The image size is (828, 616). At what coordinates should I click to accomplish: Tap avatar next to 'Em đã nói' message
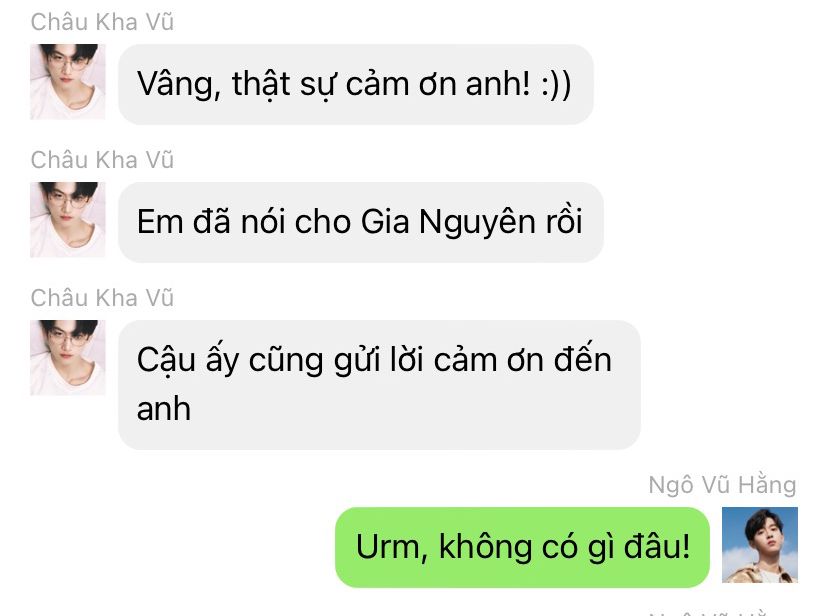pyautogui.click(x=68, y=220)
